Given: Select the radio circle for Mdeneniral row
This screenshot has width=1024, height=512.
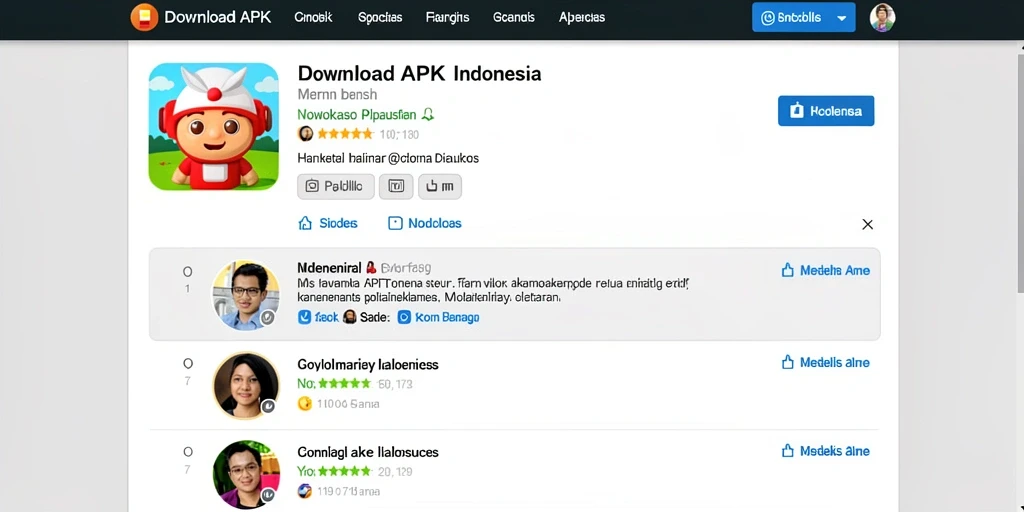Looking at the screenshot, I should tap(187, 272).
